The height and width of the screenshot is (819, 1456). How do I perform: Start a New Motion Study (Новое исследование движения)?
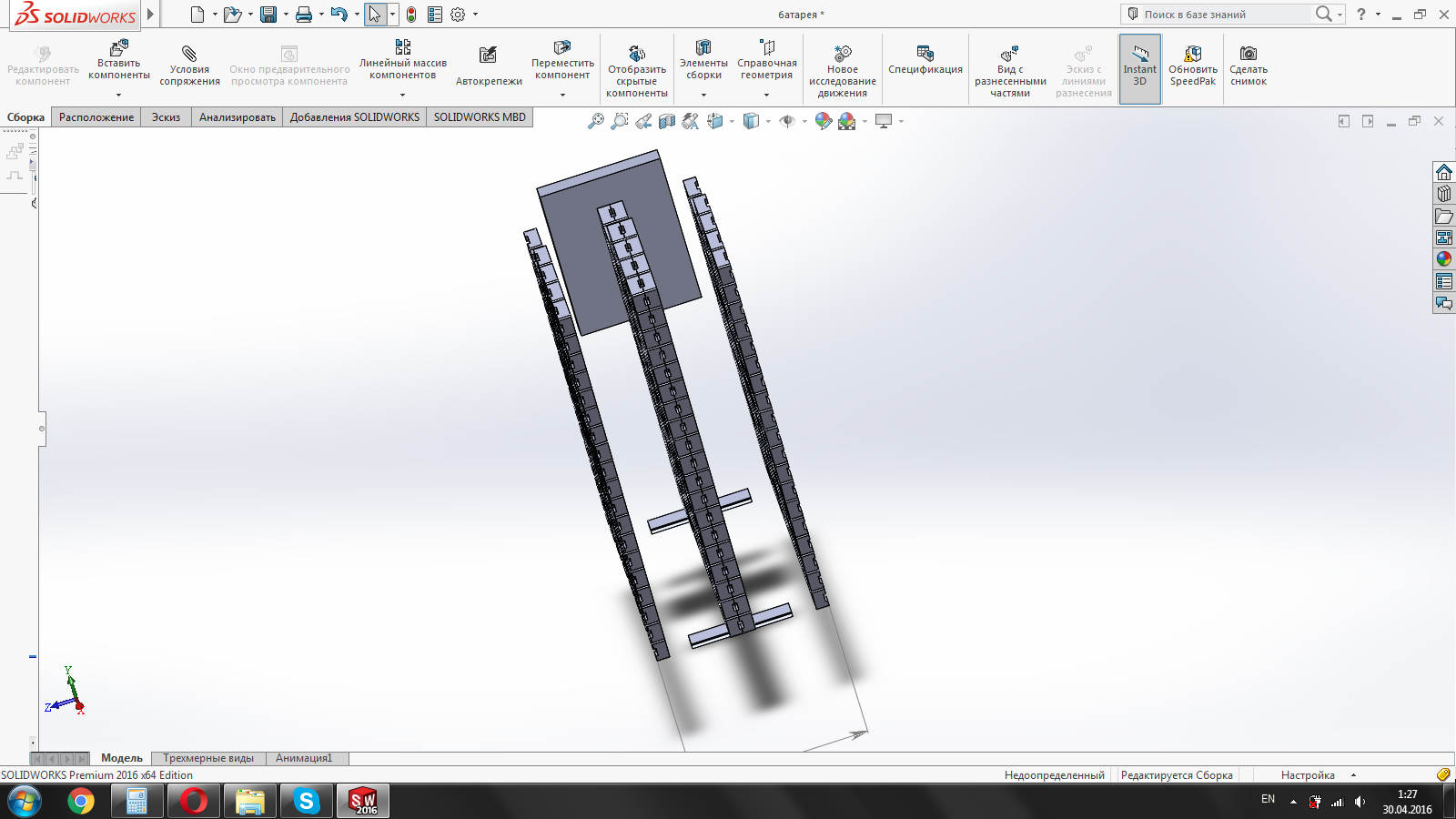(843, 54)
